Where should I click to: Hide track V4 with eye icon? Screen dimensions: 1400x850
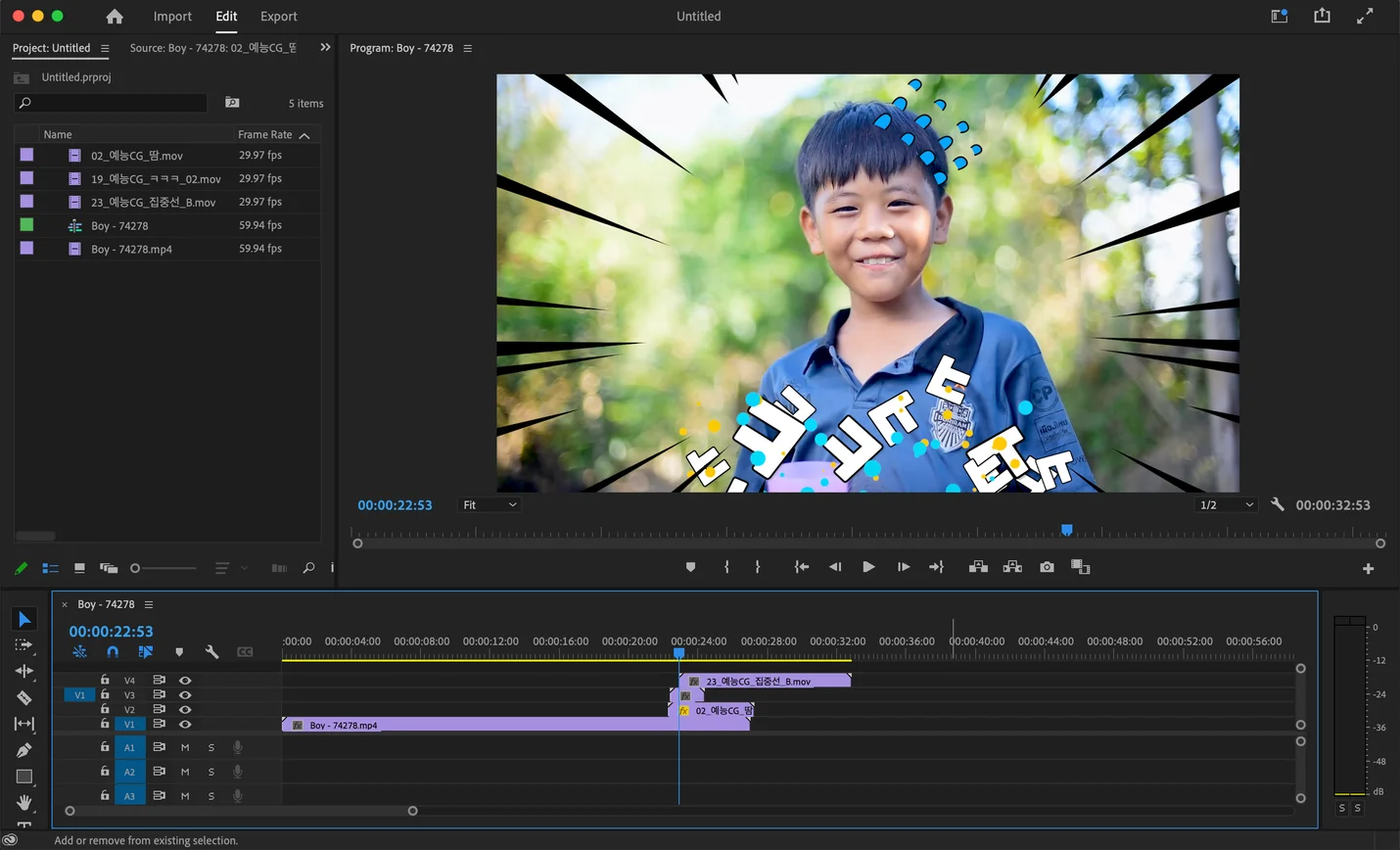(185, 680)
